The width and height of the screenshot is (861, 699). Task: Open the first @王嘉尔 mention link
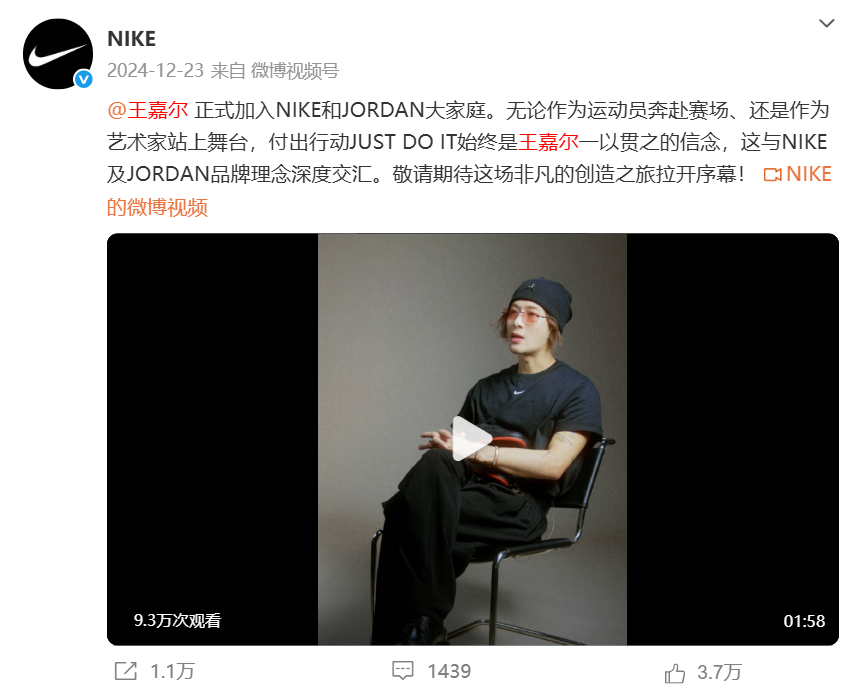[x=148, y=110]
